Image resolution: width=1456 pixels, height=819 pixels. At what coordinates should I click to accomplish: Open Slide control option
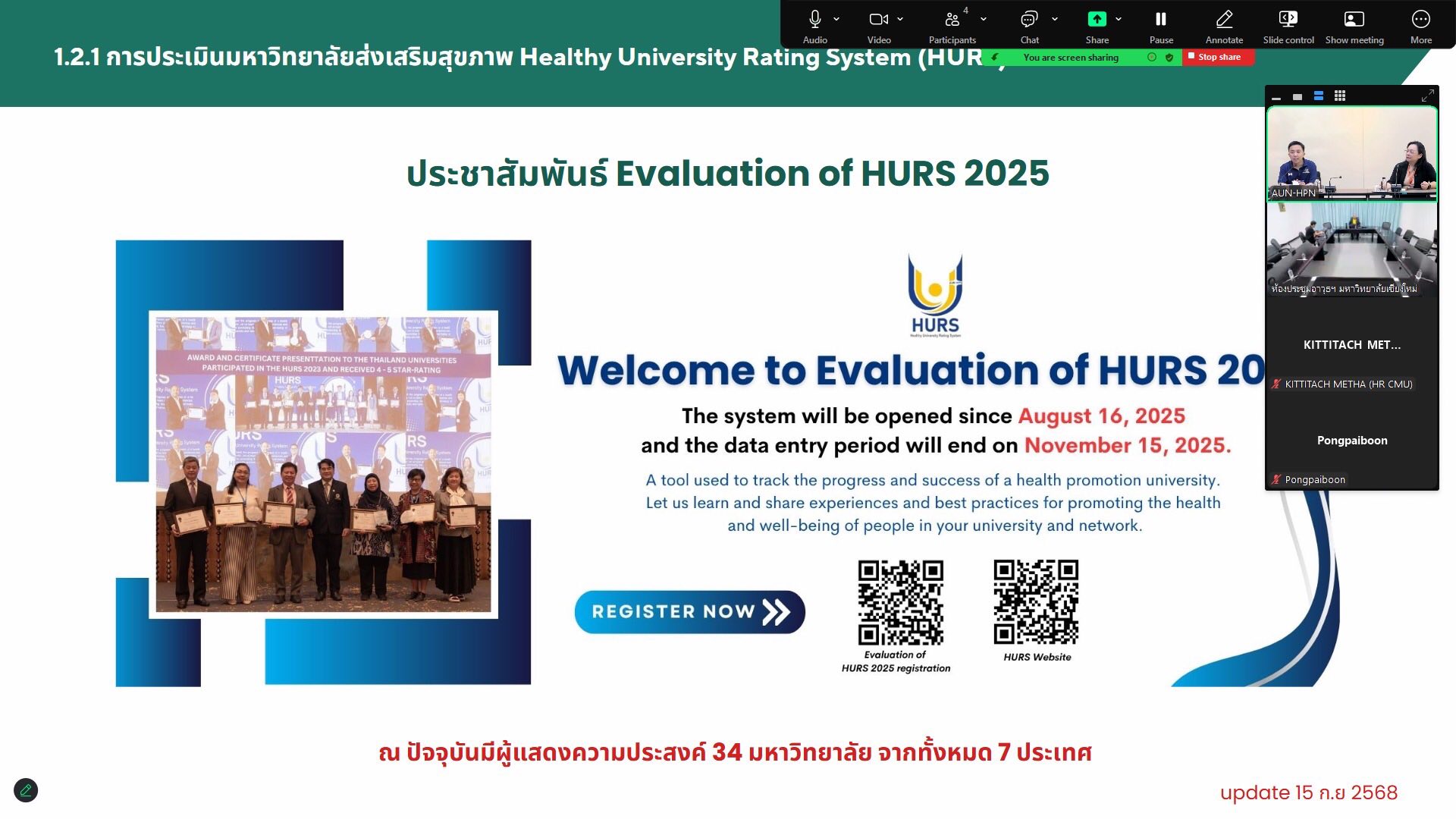pos(1288,20)
